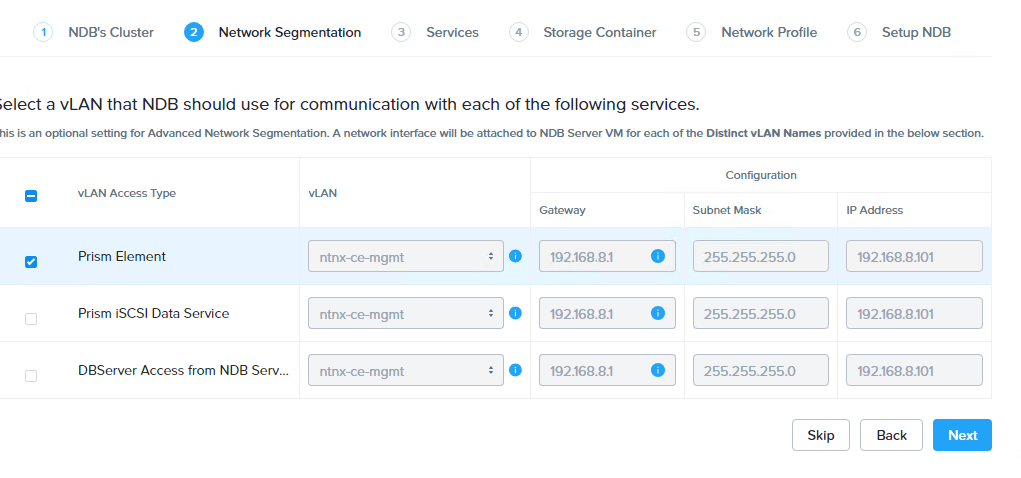Image resolution: width=1021 pixels, height=478 pixels.
Task: Click info icon in DBServer Access gateway field
Action: click(x=658, y=370)
